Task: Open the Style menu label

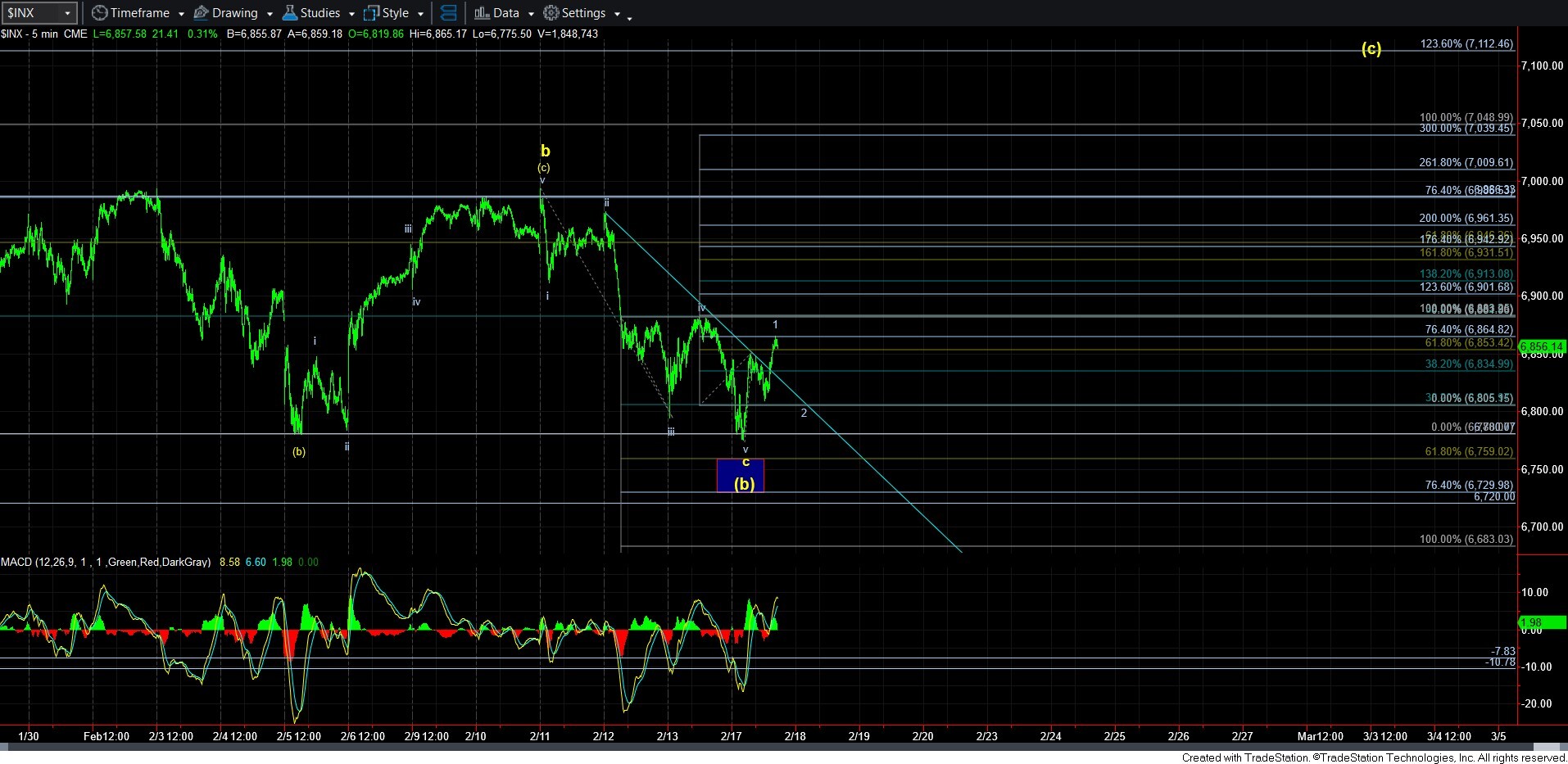Action: click(395, 13)
